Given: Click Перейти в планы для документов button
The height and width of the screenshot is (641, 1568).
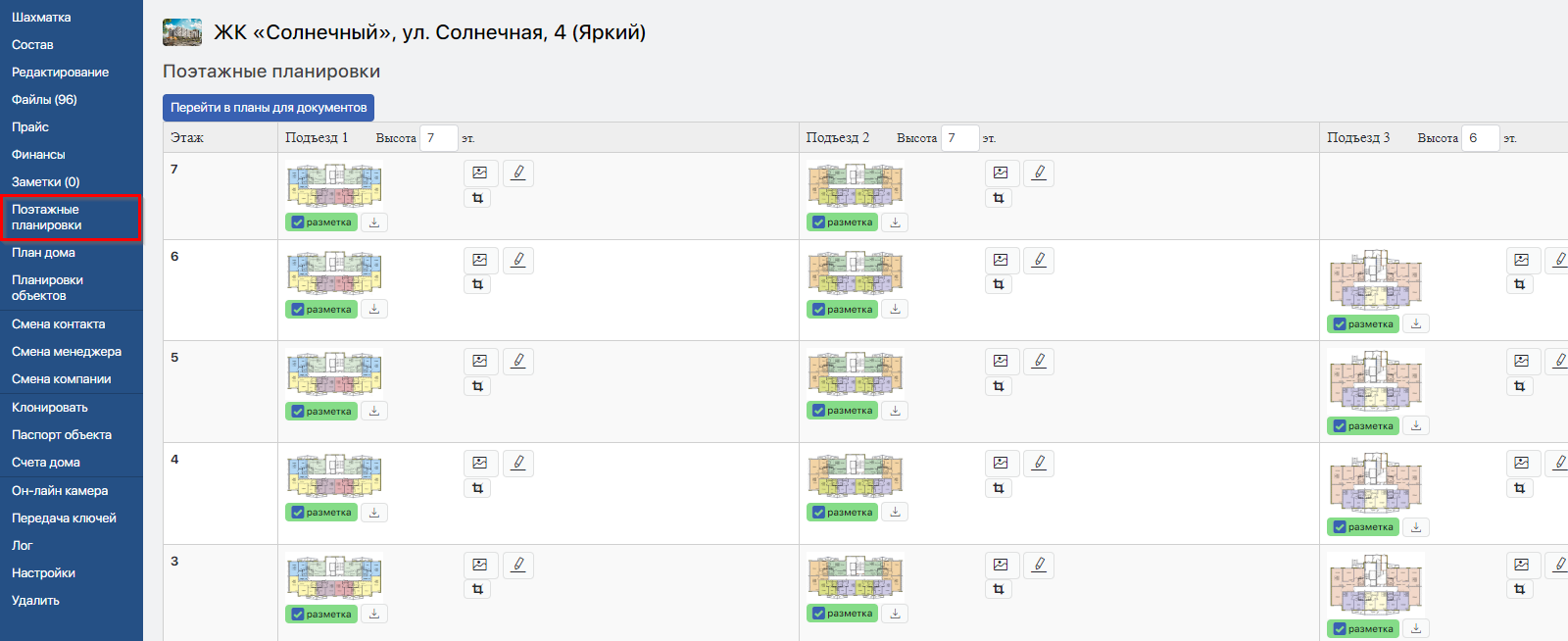Looking at the screenshot, I should point(269,108).
